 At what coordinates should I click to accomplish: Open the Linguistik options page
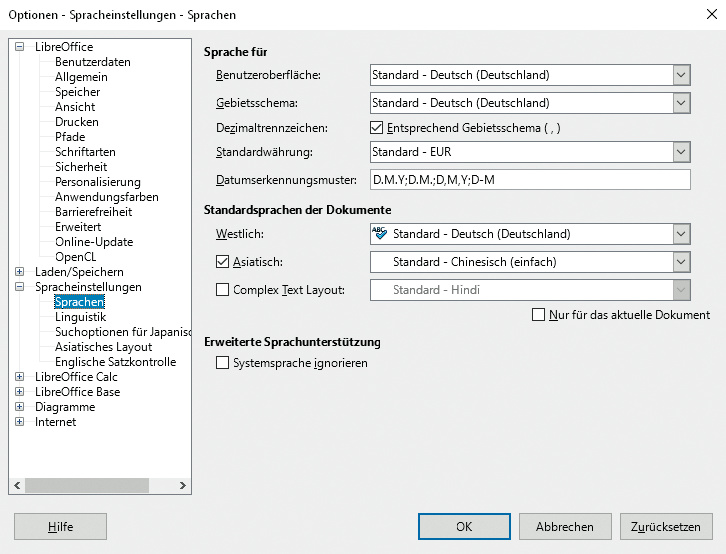tap(81, 317)
